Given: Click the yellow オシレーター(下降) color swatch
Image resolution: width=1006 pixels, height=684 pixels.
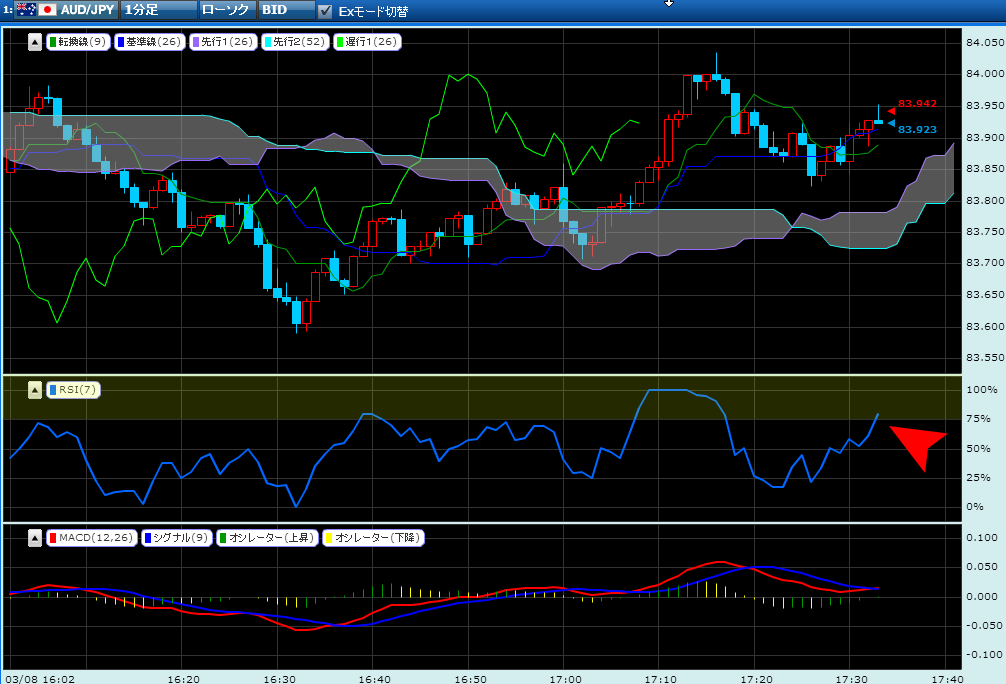Looking at the screenshot, I should (329, 538).
